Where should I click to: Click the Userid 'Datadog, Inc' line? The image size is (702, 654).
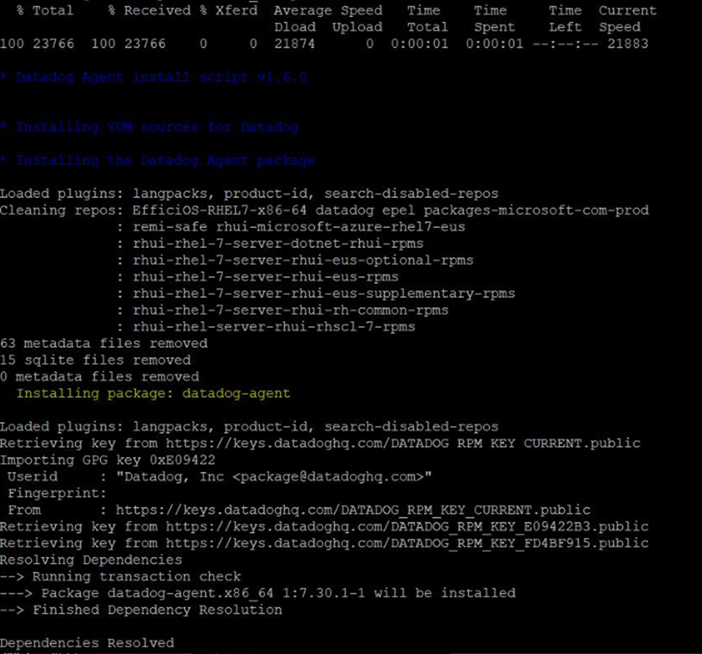tap(219, 476)
